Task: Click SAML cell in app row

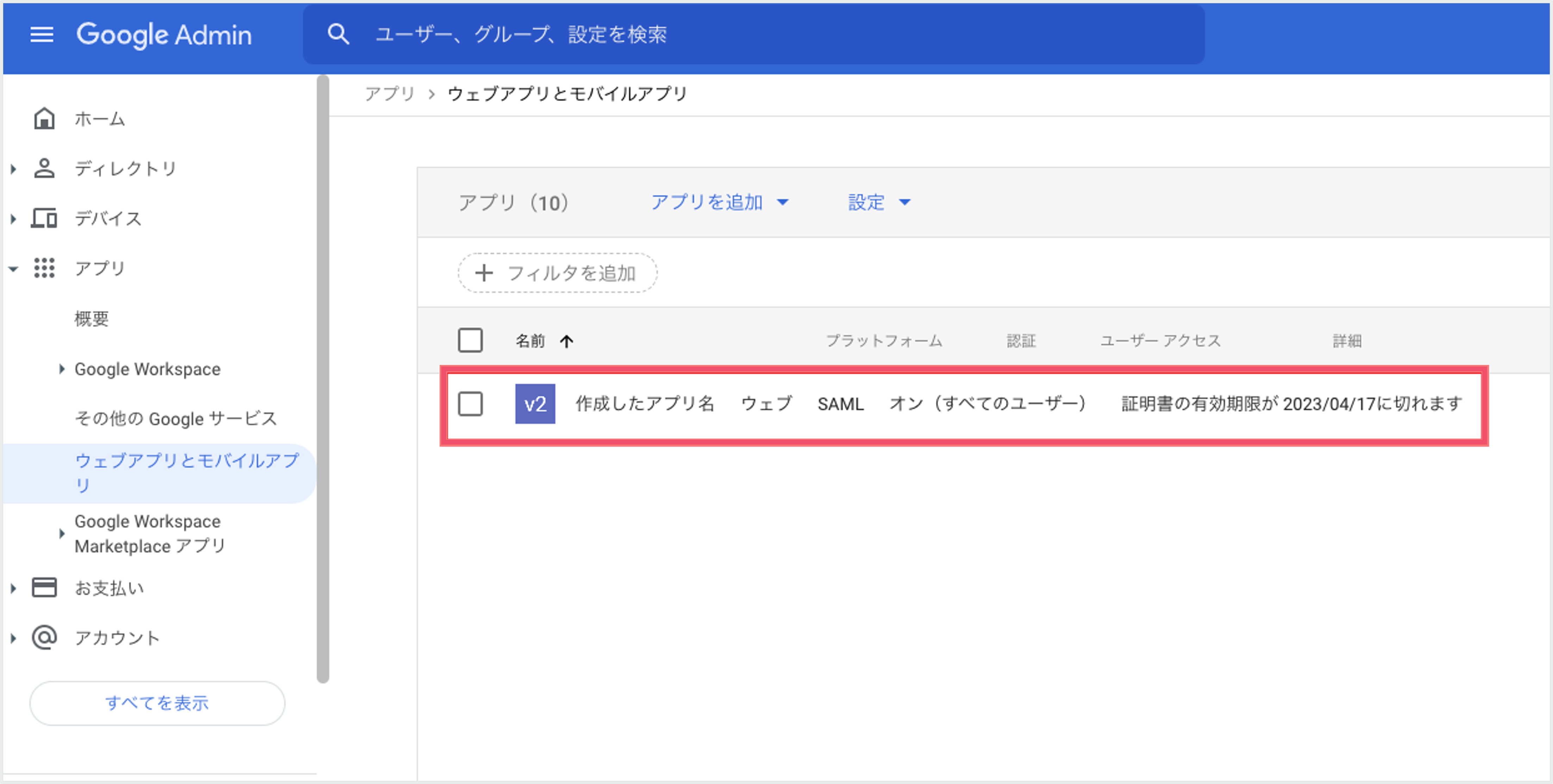Action: [840, 404]
